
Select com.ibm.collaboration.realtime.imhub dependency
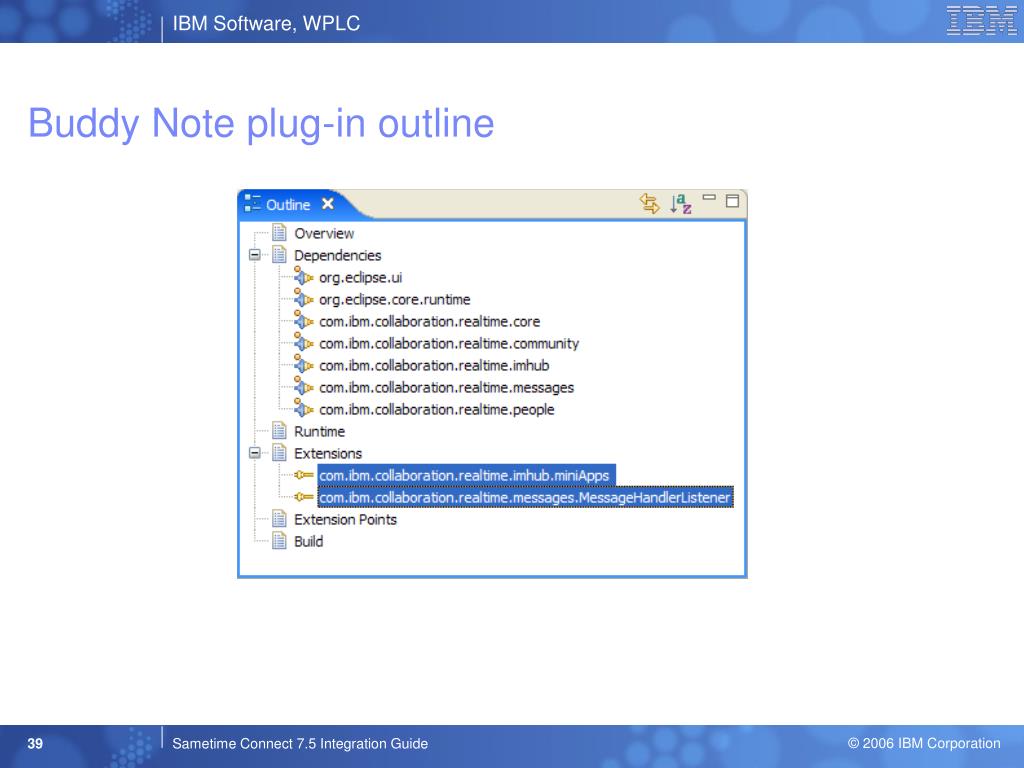434,366
